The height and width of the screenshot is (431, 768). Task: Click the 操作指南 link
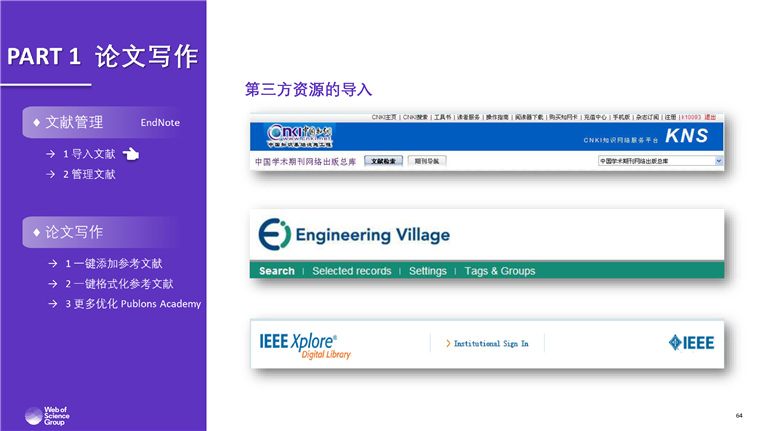(x=497, y=117)
